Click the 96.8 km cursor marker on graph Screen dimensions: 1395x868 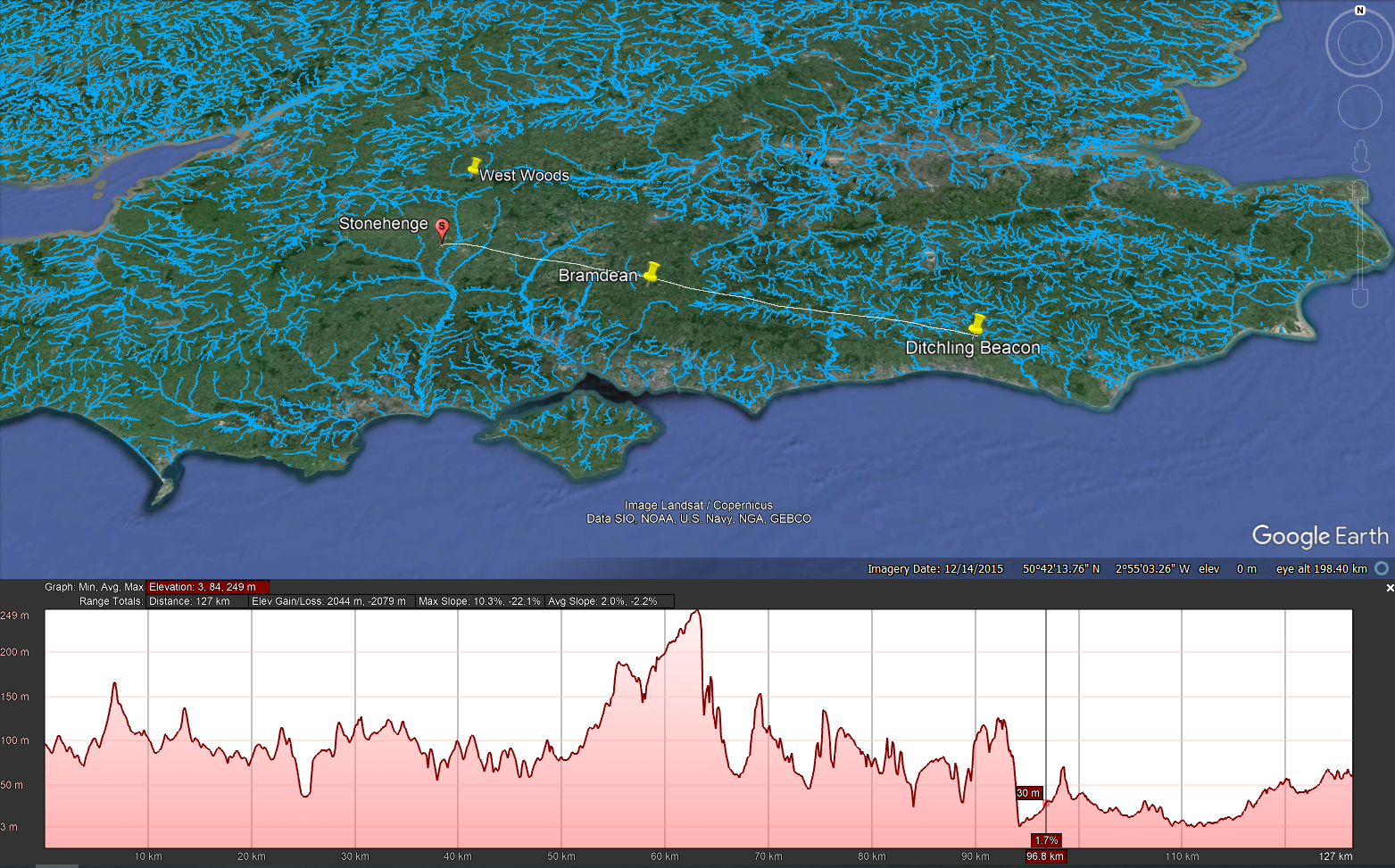pyautogui.click(x=1045, y=856)
